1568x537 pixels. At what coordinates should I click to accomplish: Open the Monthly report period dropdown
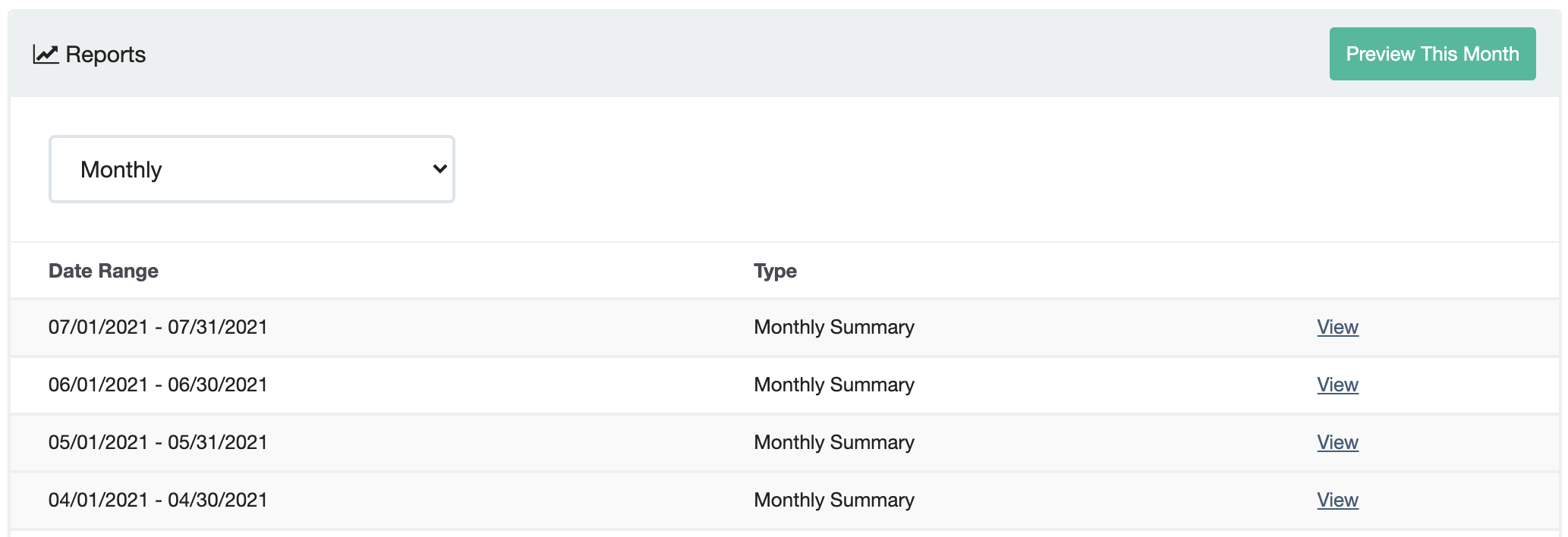[252, 169]
